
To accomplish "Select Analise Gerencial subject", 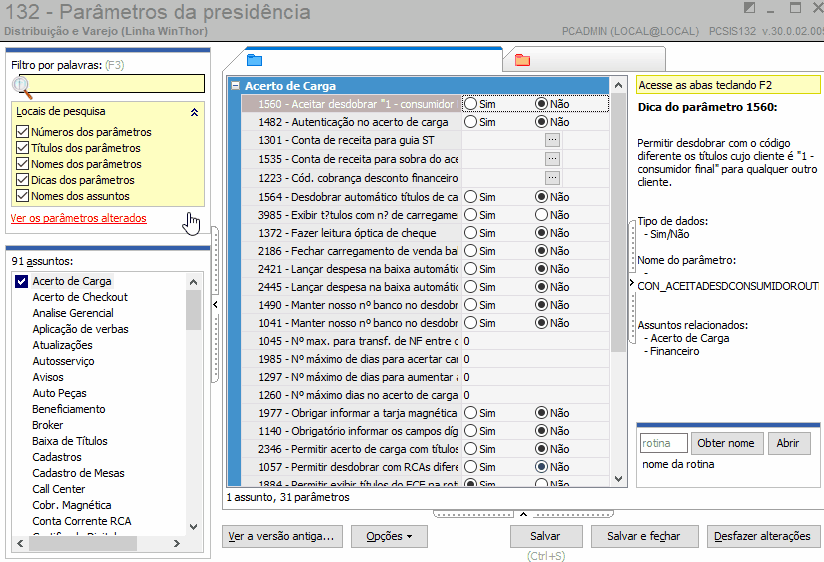I will coord(73,313).
